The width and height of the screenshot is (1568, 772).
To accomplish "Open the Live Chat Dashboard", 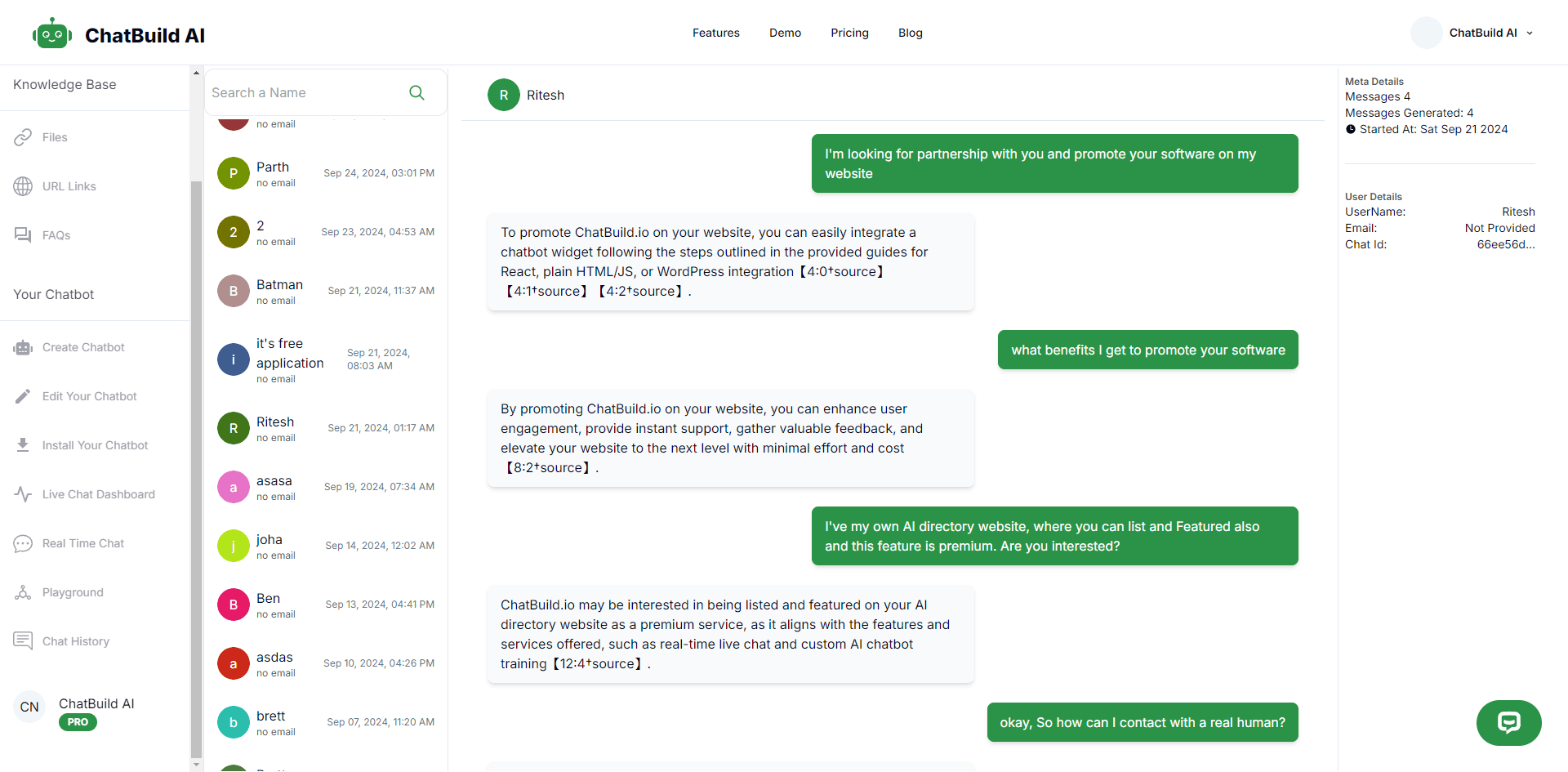I will pos(24,494).
